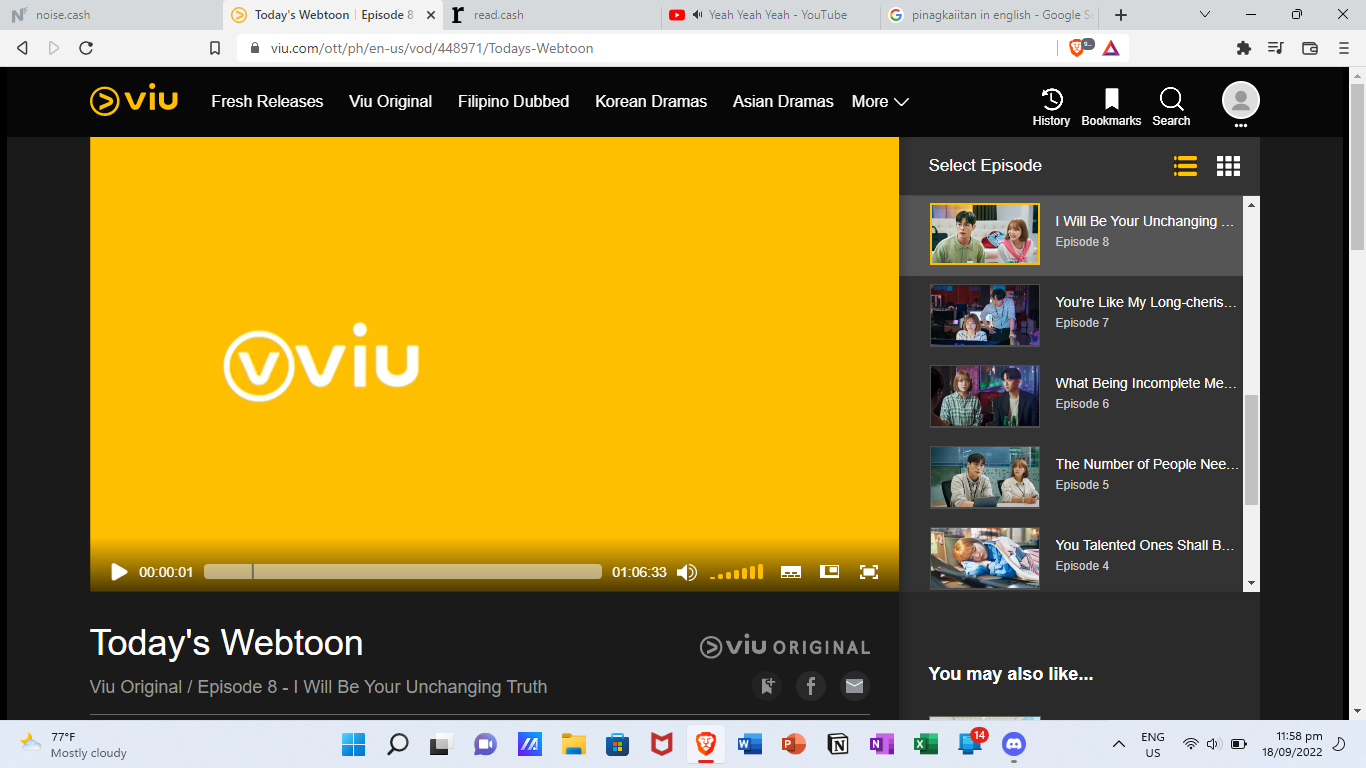Viewport: 1366px width, 768px height.
Task: Switch episode list to list view
Action: pyautogui.click(x=1185, y=166)
